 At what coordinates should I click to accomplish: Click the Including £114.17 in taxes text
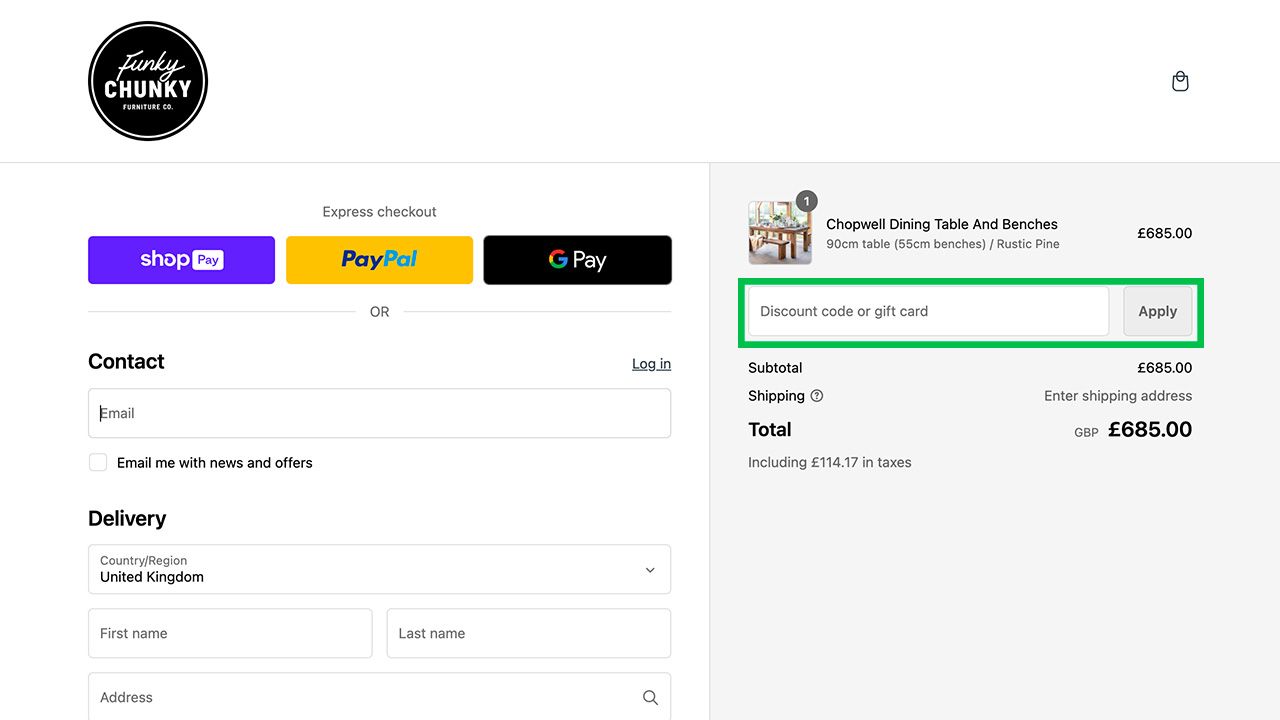pos(830,462)
